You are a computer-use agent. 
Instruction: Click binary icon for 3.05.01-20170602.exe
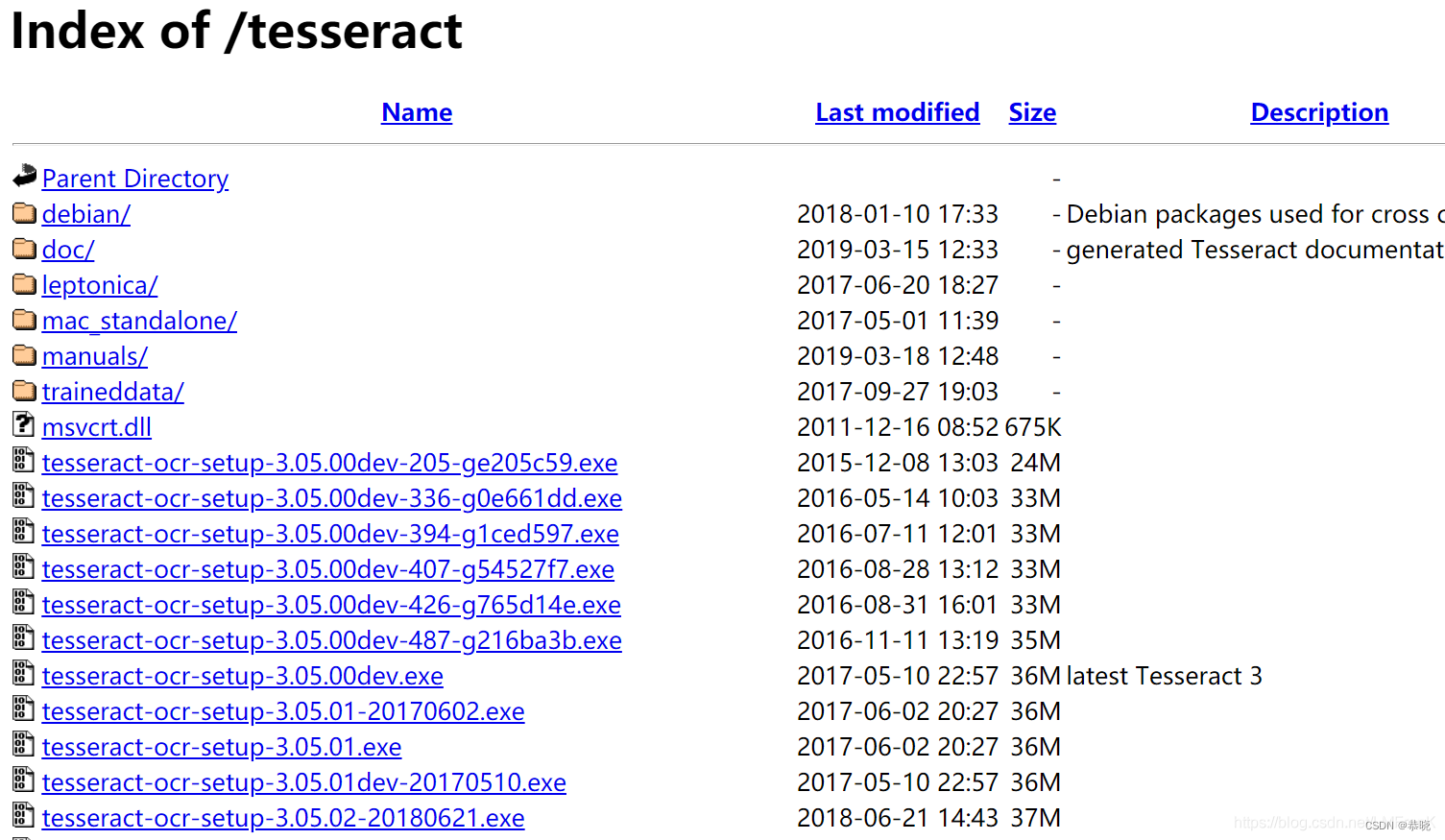point(23,708)
